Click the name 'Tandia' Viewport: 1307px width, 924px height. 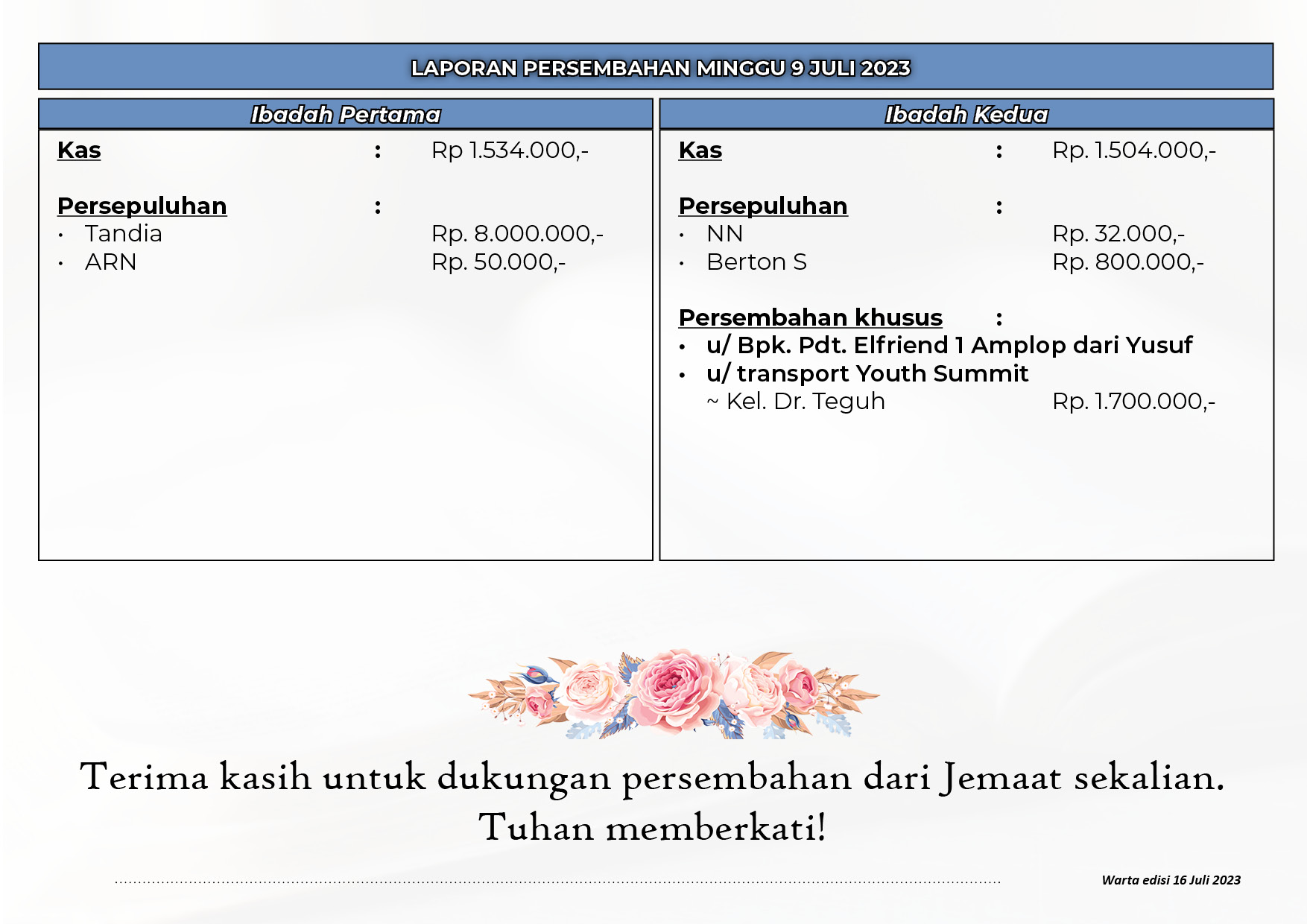124,233
